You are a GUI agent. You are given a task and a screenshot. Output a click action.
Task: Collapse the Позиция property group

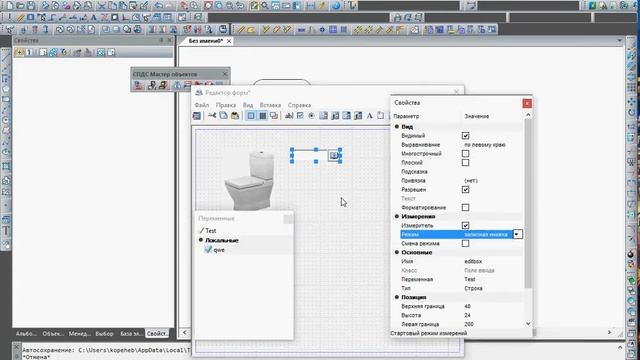click(x=397, y=297)
